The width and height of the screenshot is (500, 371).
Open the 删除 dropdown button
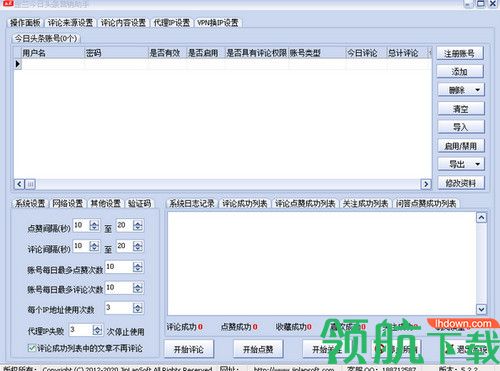461,90
